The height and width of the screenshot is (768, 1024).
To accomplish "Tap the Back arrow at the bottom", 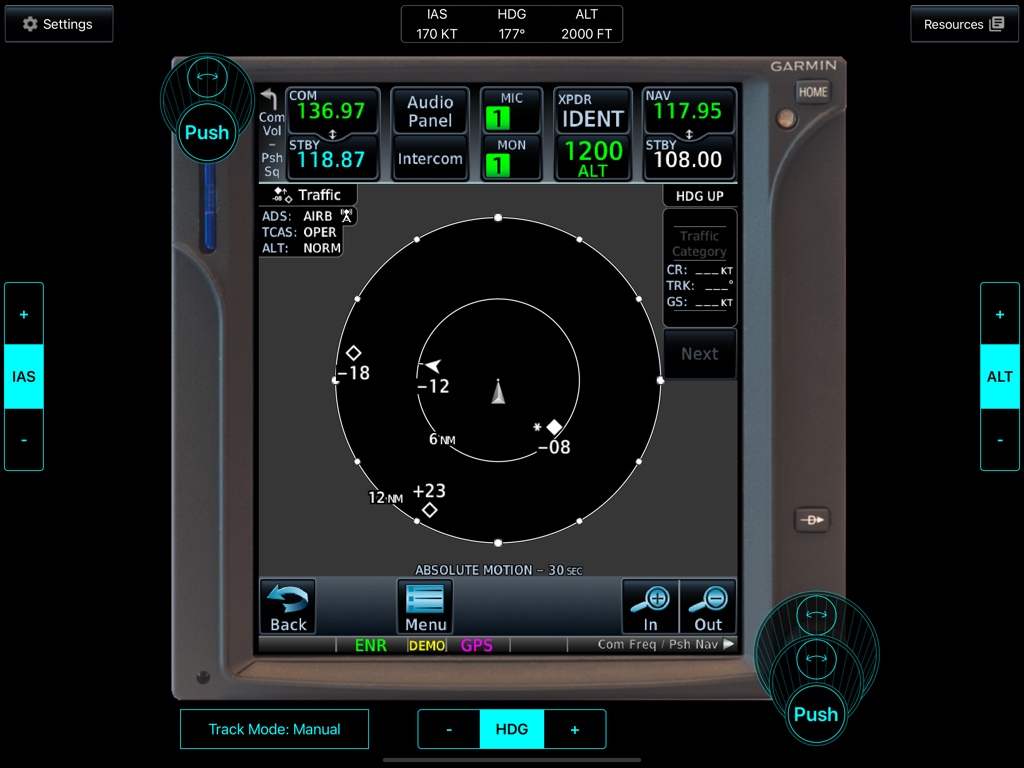I will tap(287, 606).
